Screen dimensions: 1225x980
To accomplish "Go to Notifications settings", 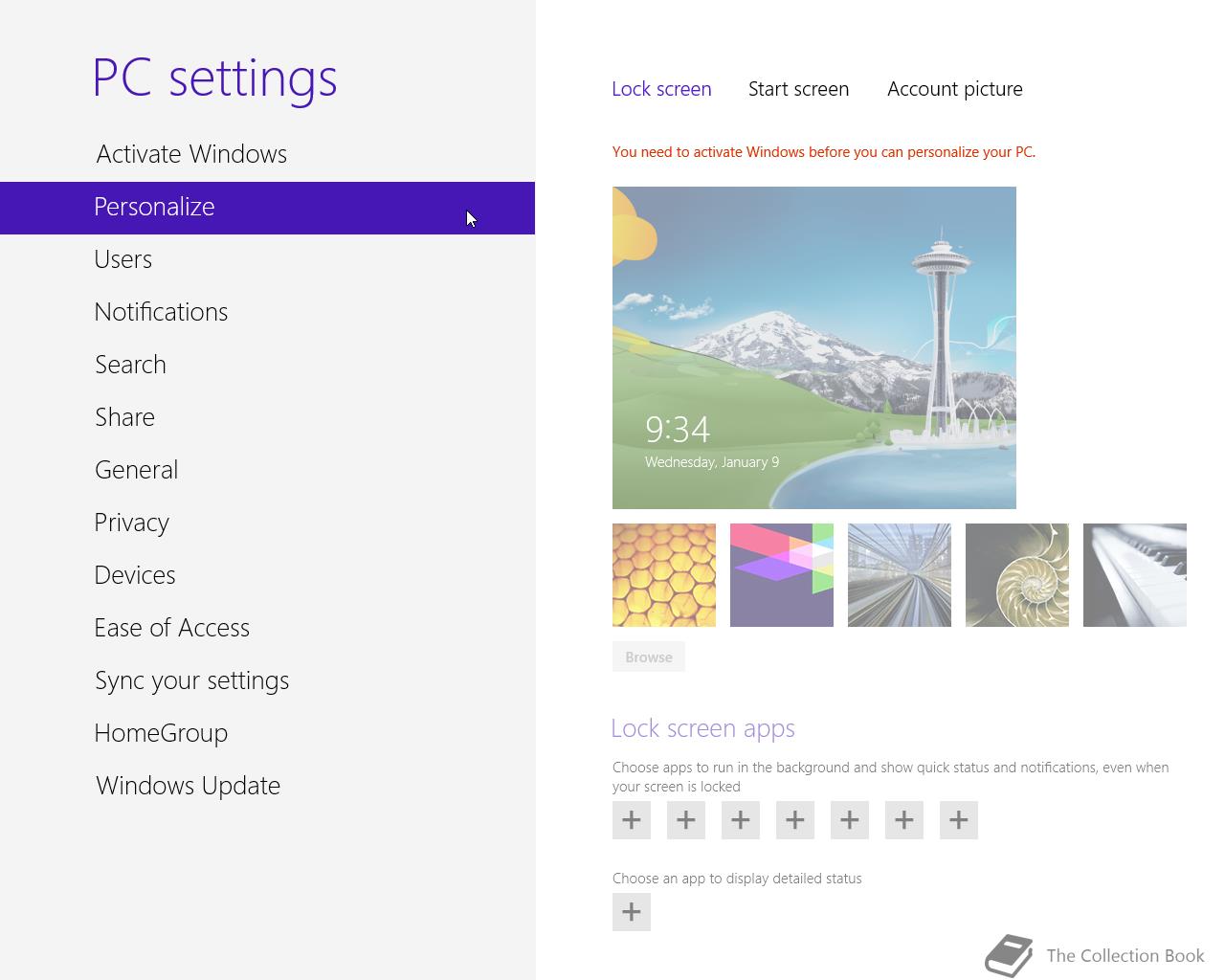I will click(x=267, y=312).
